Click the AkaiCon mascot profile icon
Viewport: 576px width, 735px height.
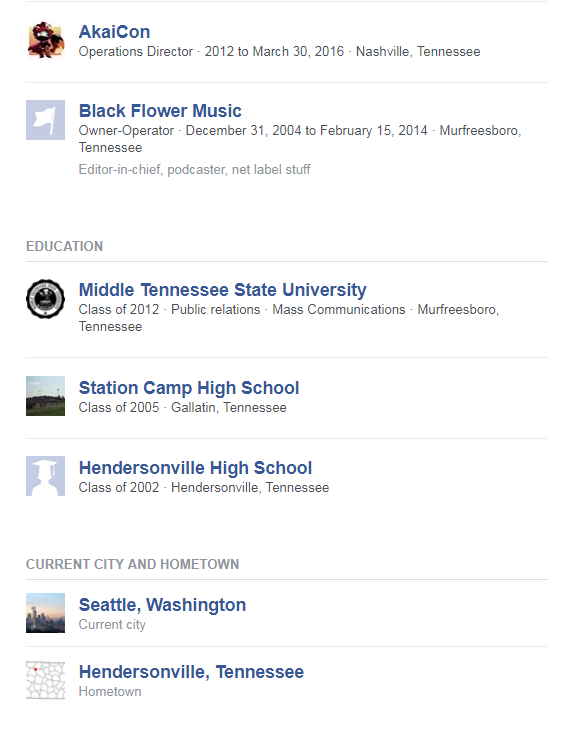pos(45,40)
